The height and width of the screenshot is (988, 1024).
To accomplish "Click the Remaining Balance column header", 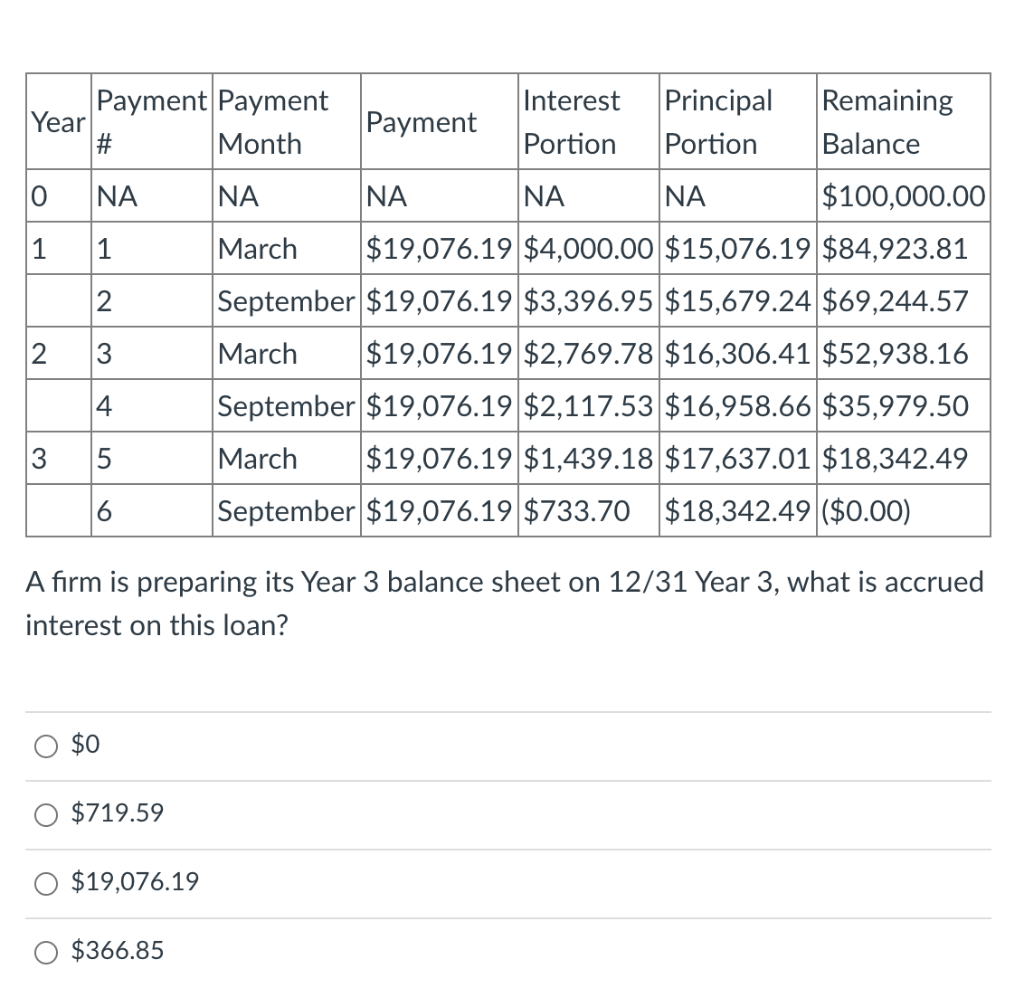I will 887,121.
